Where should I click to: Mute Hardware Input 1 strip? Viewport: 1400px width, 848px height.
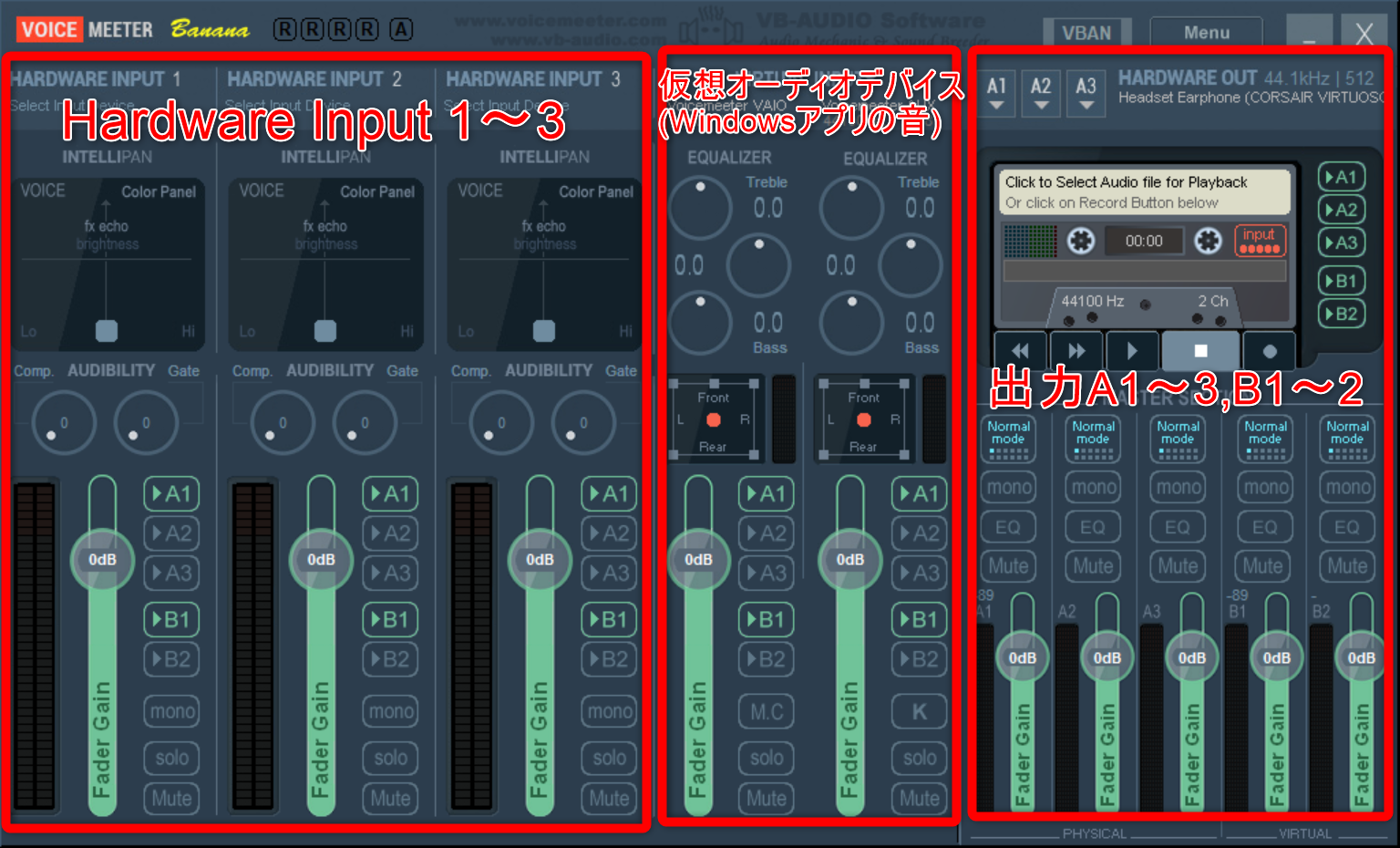pyautogui.click(x=171, y=799)
